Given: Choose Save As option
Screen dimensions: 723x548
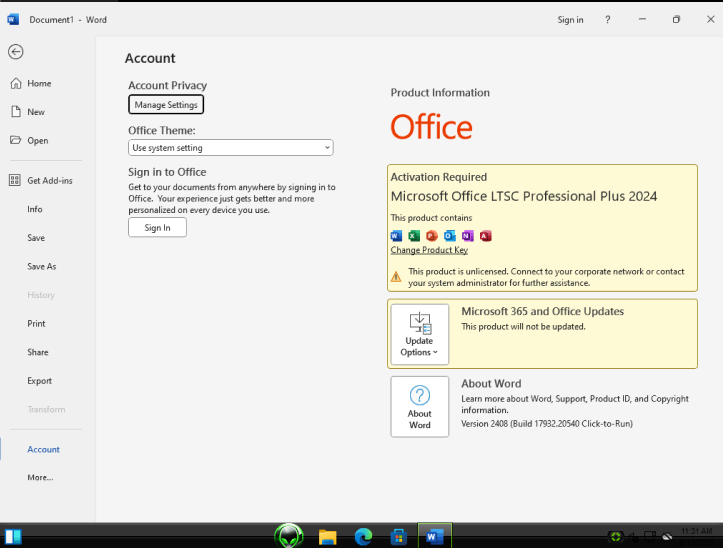Looking at the screenshot, I should pos(41,267).
